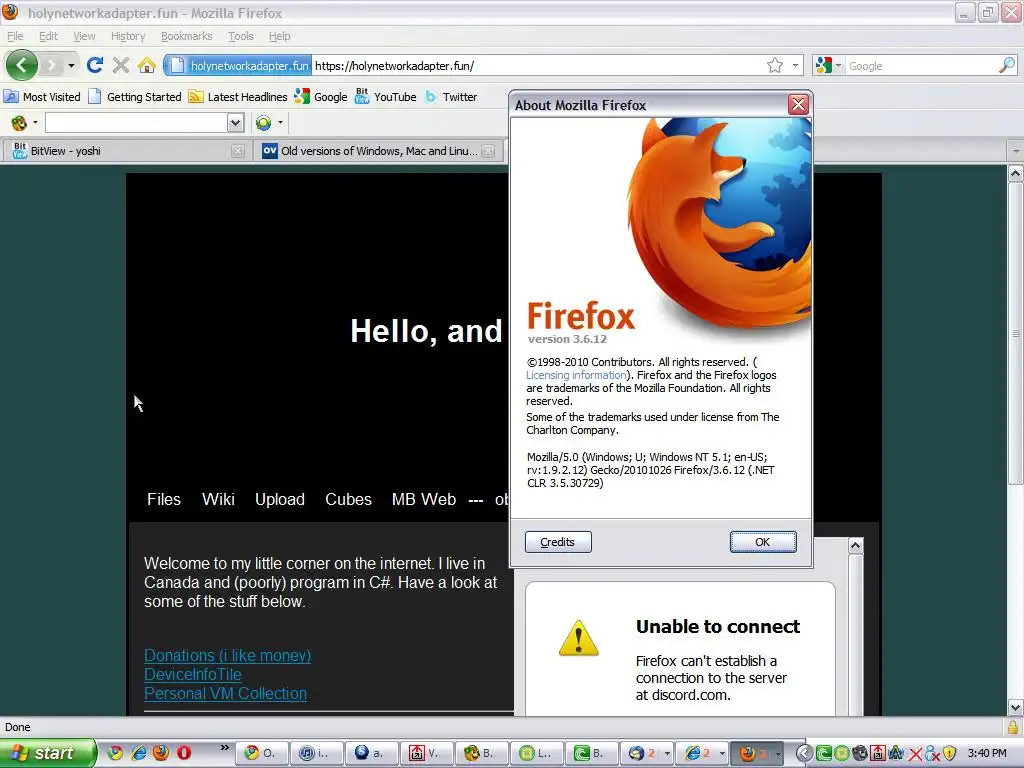Click the Stop loading X icon
This screenshot has width=1024, height=768.
point(121,65)
